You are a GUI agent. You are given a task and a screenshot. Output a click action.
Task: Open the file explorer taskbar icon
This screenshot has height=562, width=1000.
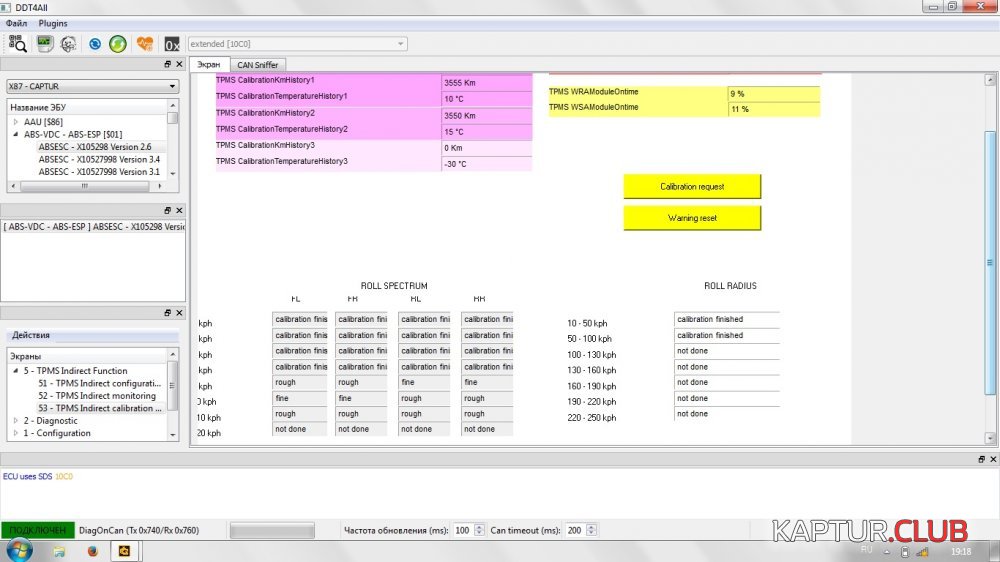(59, 551)
